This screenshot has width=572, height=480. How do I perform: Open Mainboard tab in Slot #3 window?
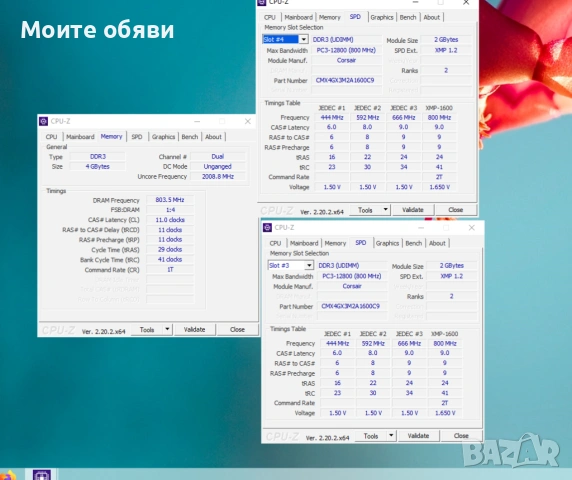pyautogui.click(x=304, y=243)
